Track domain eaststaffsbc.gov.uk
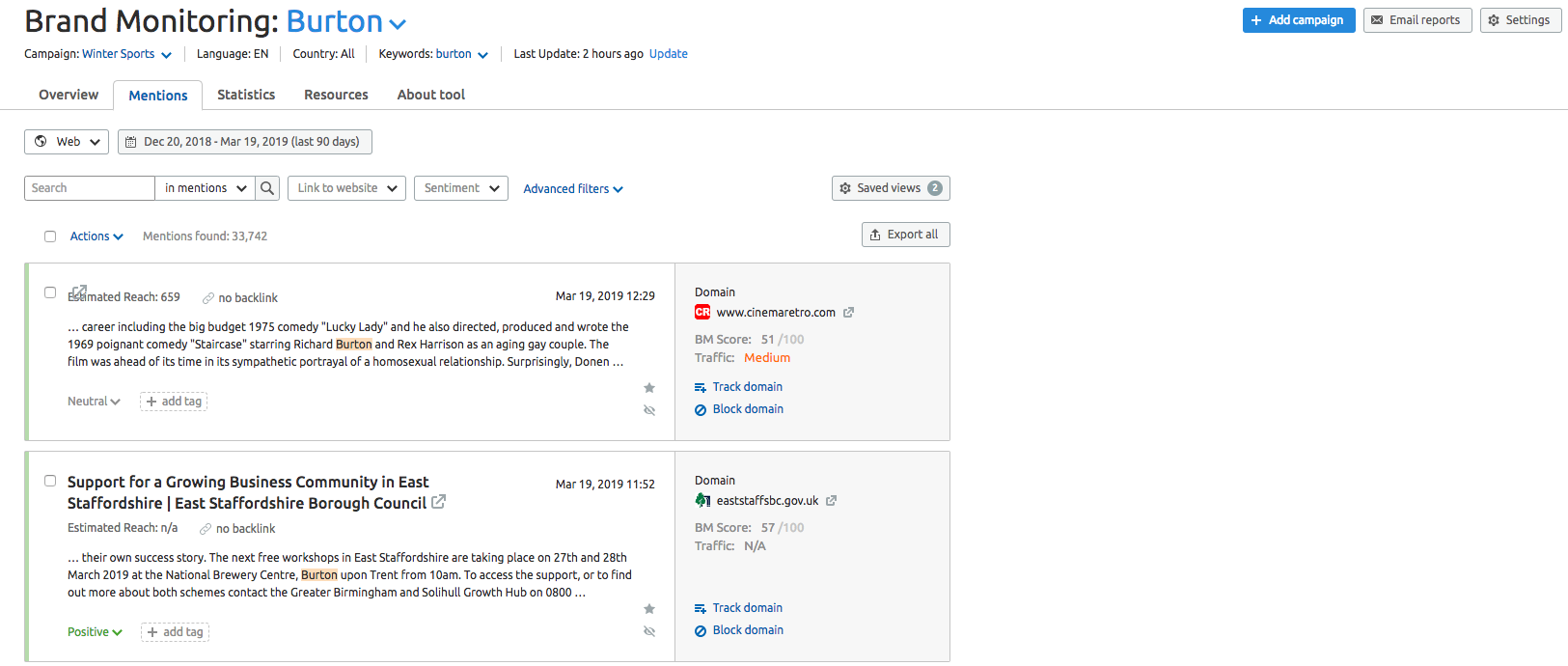 coord(738,608)
